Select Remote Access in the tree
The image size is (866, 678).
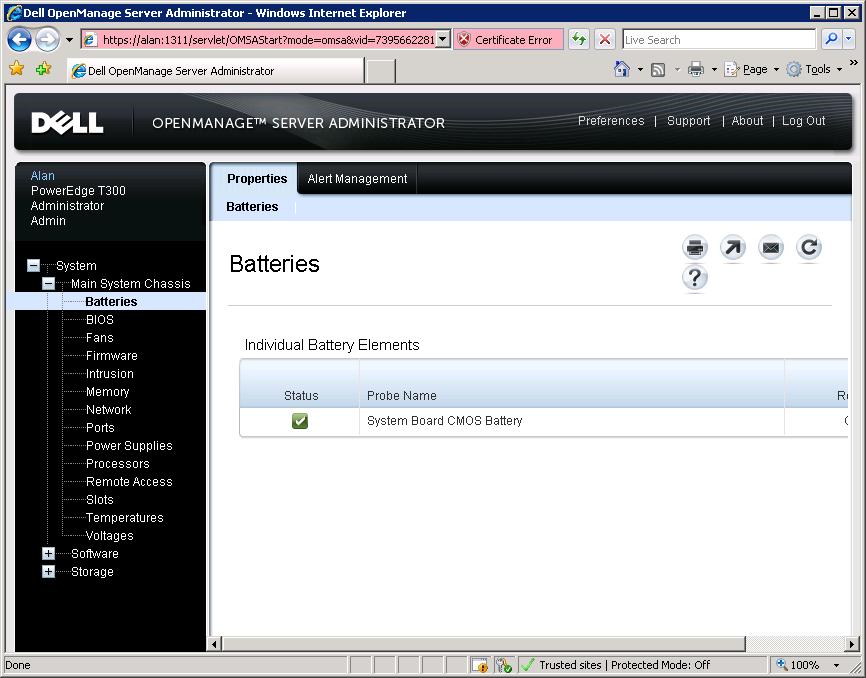[x=129, y=482]
